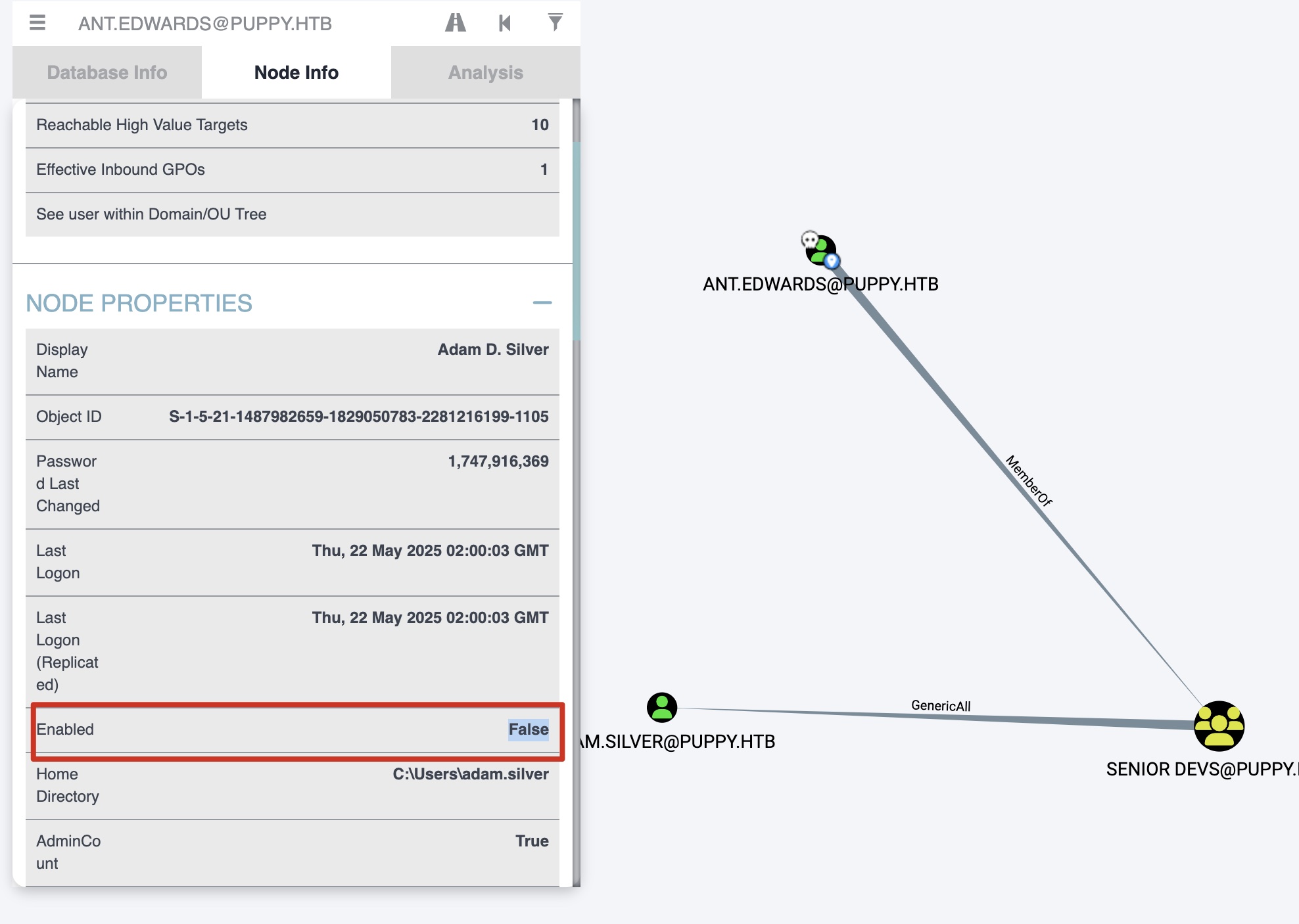
Task: Click the pathfinding road icon
Action: pyautogui.click(x=455, y=23)
